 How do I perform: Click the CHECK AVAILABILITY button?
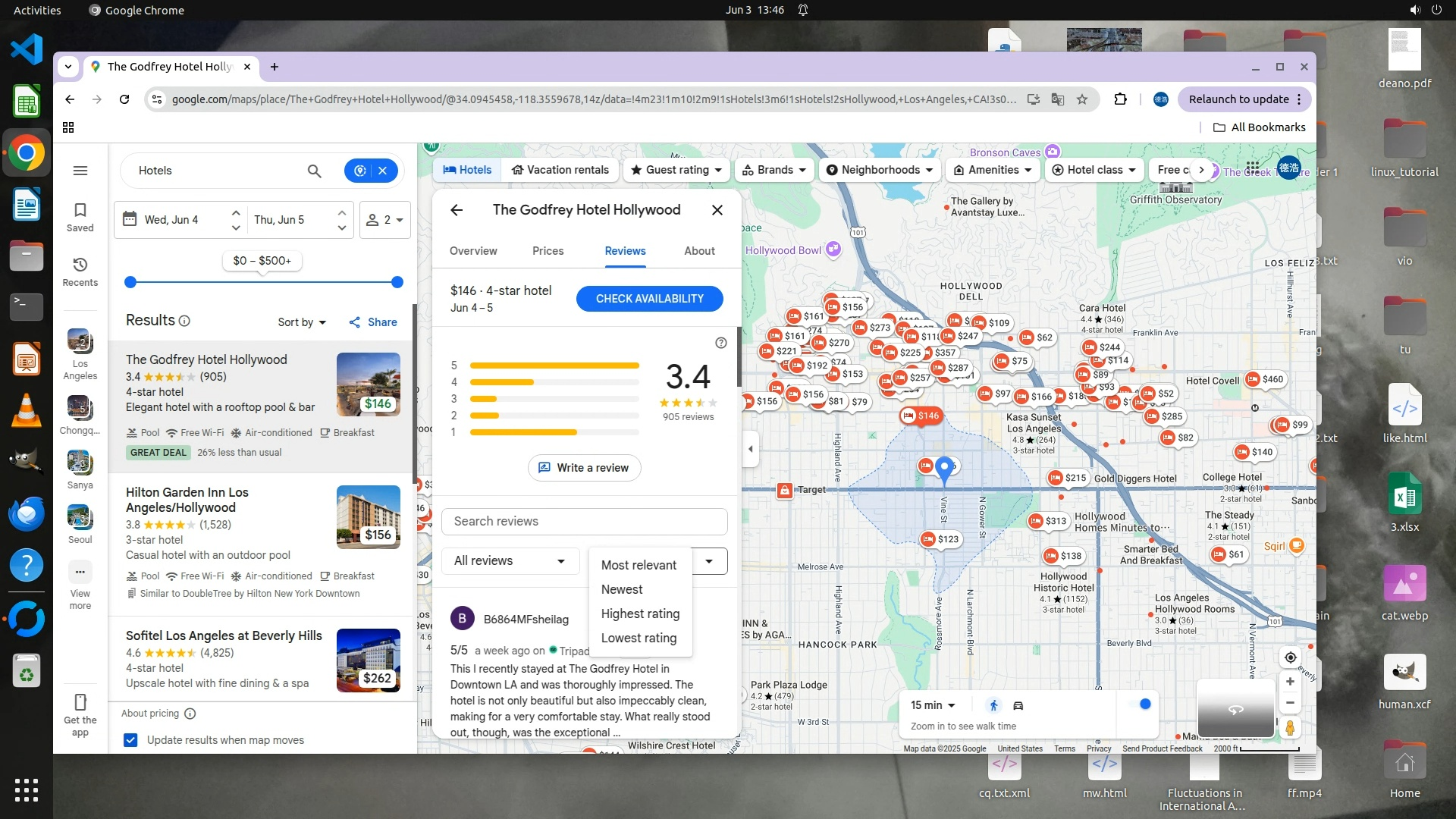[649, 299]
